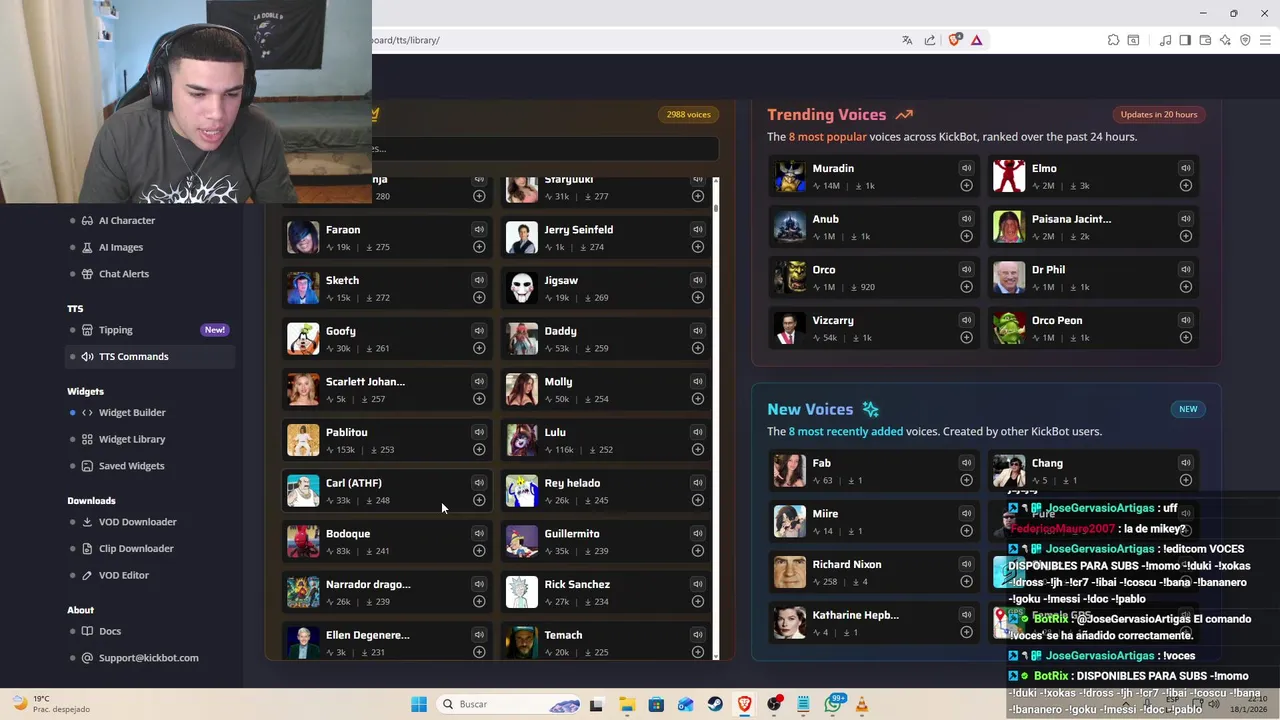The image size is (1280, 720).
Task: Select TTS Commands in the sidebar
Action: pyautogui.click(x=151, y=356)
